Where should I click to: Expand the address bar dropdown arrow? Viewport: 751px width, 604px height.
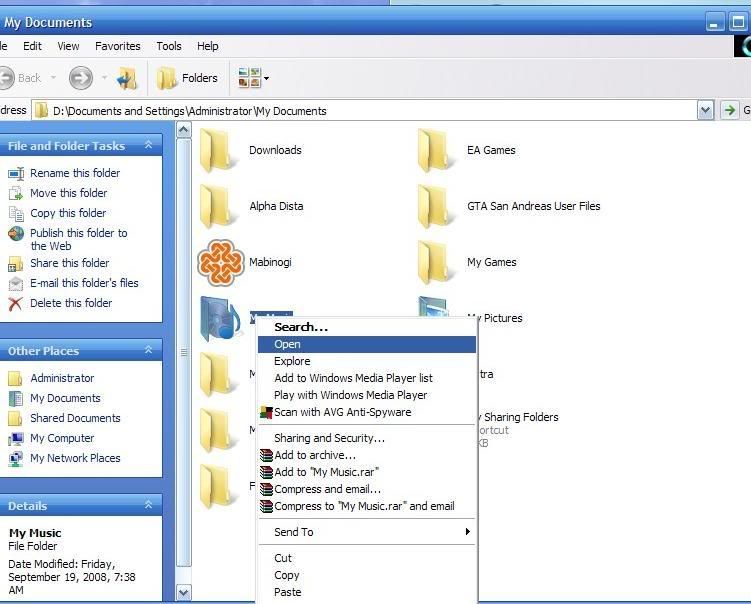[706, 110]
